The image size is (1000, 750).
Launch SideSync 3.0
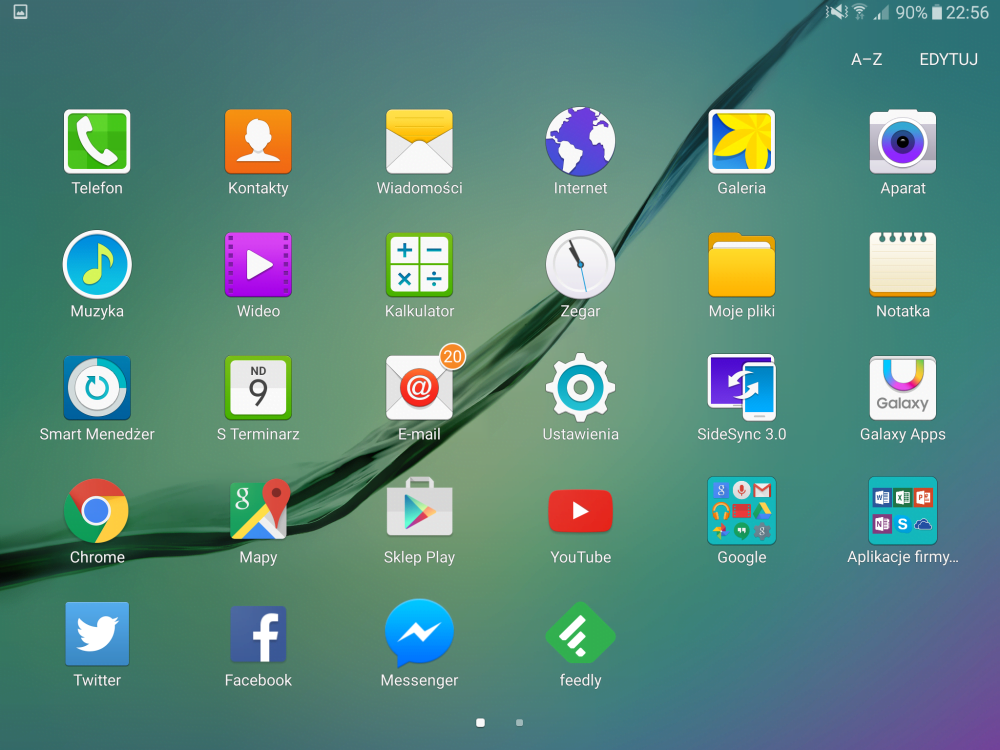click(x=742, y=388)
